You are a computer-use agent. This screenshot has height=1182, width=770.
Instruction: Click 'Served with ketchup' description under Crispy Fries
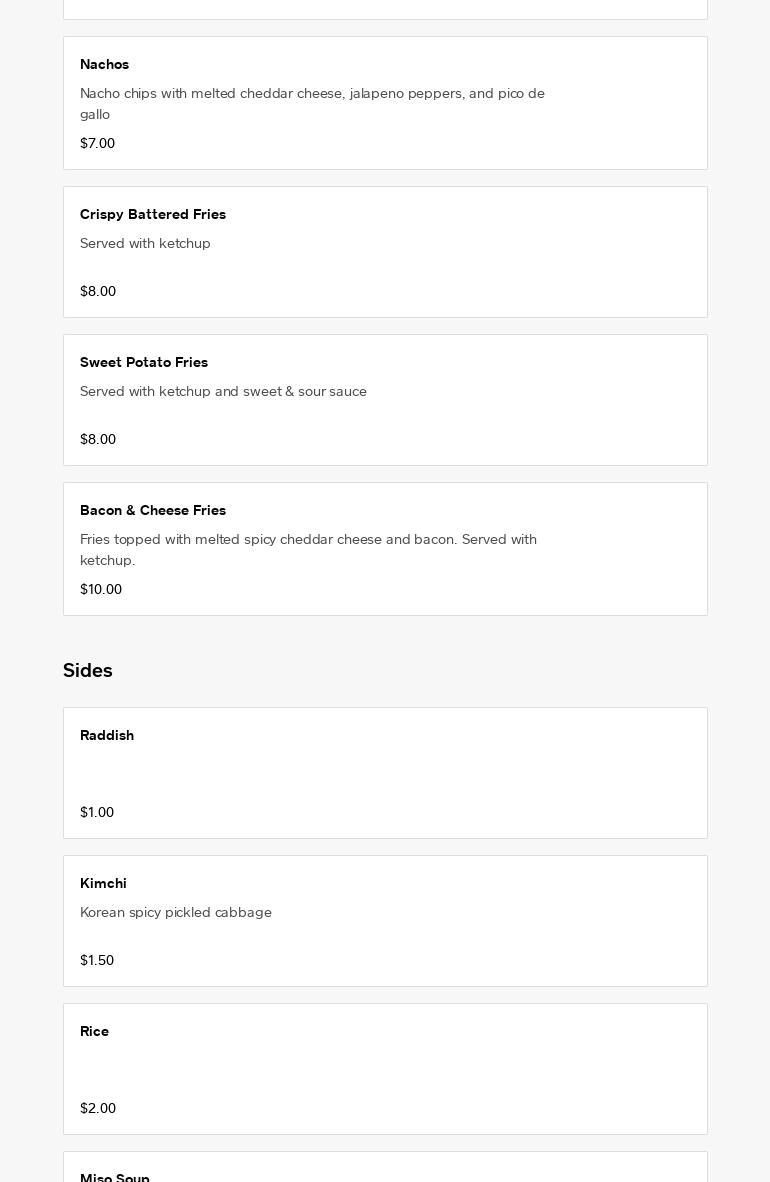[145, 243]
